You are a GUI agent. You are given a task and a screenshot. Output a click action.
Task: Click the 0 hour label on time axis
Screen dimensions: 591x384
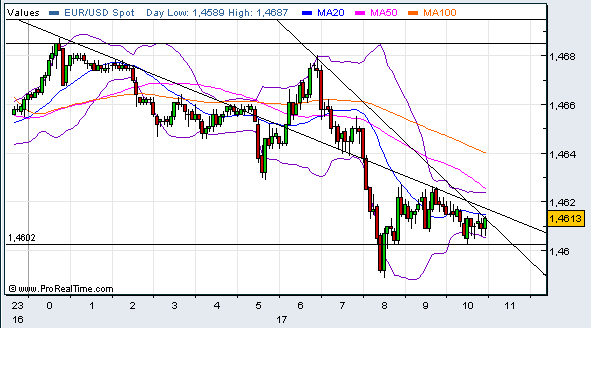(49, 306)
